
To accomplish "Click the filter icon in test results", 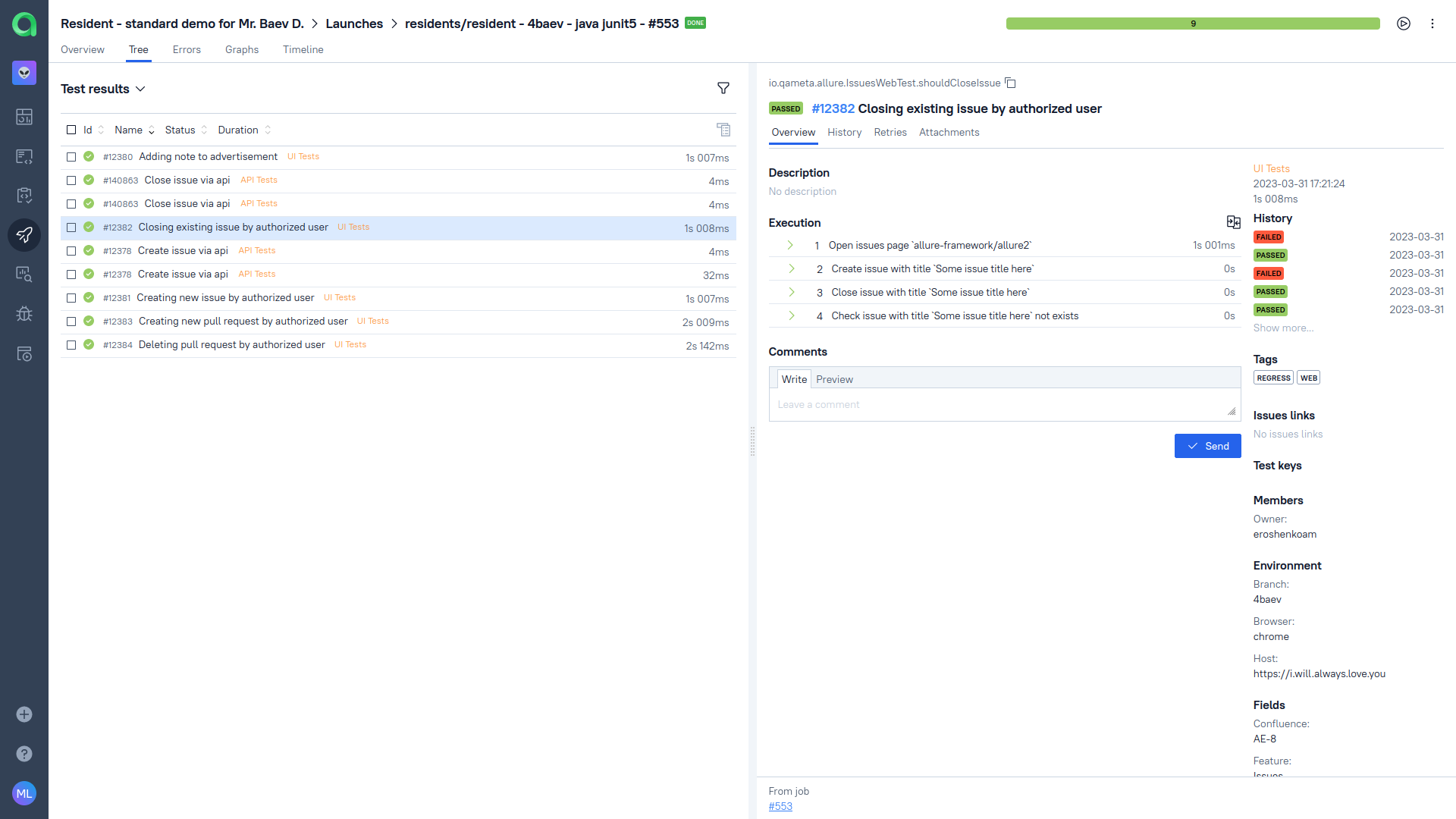I will point(723,88).
